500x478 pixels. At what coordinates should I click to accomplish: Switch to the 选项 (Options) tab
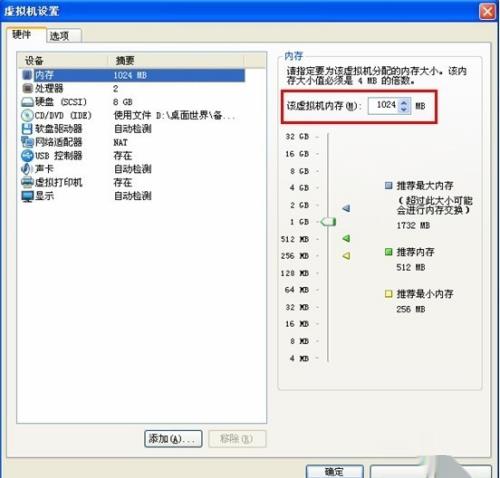coord(63,36)
